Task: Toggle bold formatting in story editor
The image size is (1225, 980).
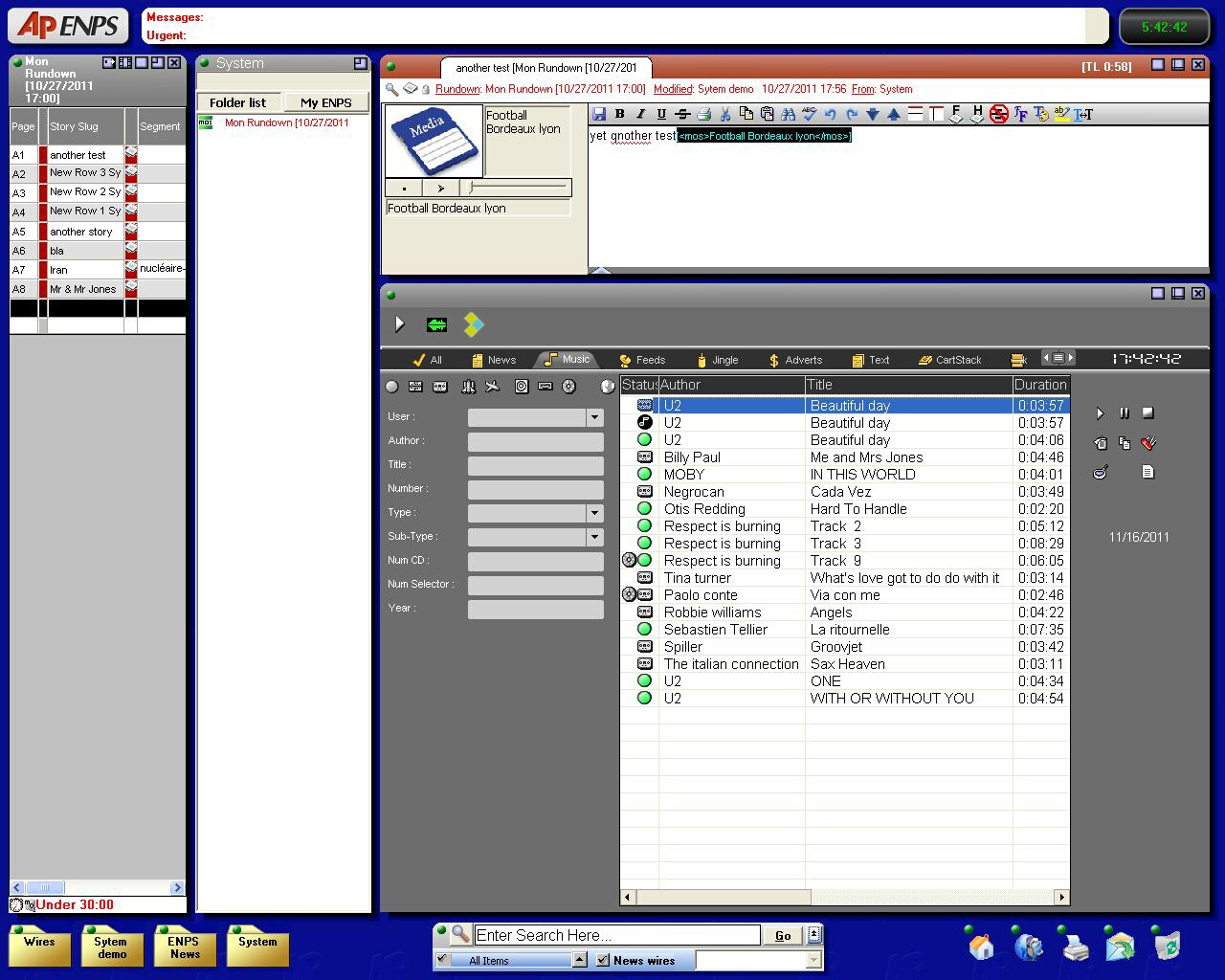Action: point(620,114)
